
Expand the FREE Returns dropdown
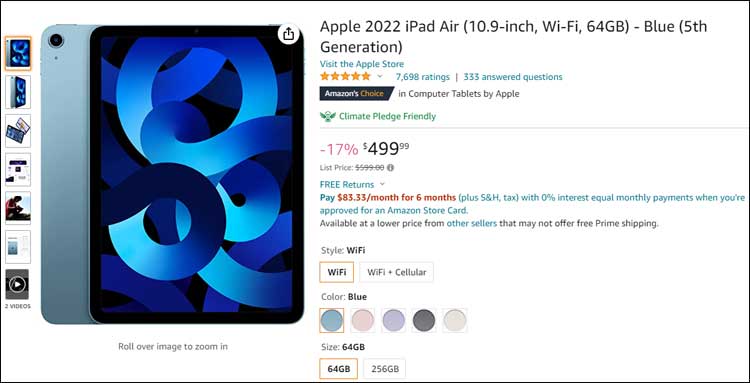click(x=382, y=185)
